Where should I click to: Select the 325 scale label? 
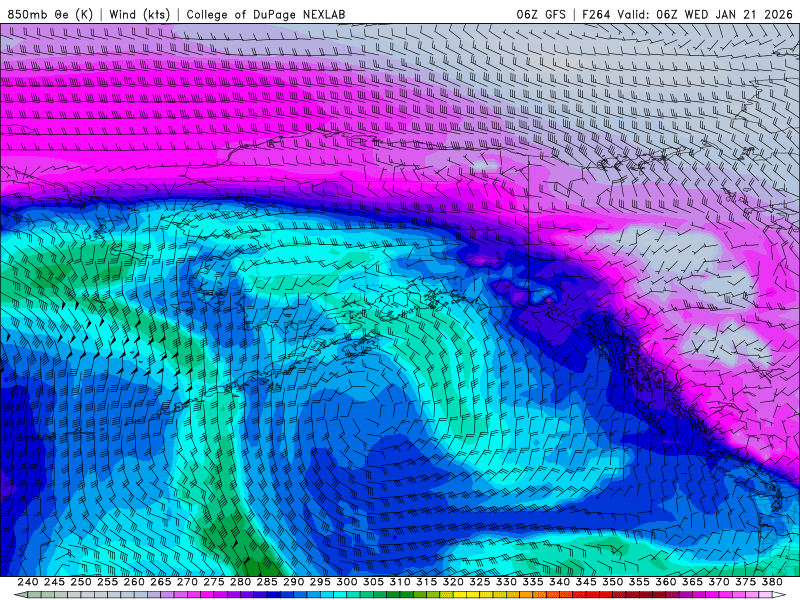[x=480, y=582]
